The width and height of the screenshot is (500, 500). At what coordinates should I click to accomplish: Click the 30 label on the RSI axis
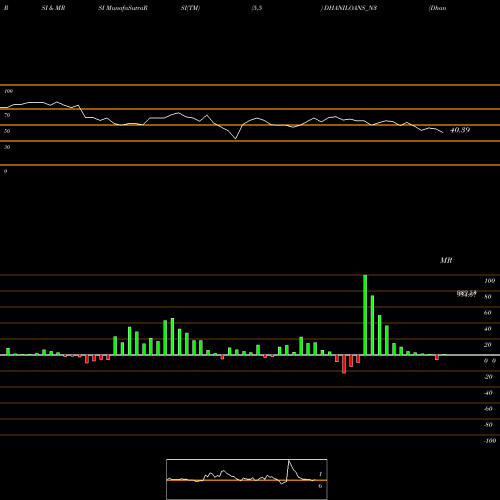[x=7, y=147]
